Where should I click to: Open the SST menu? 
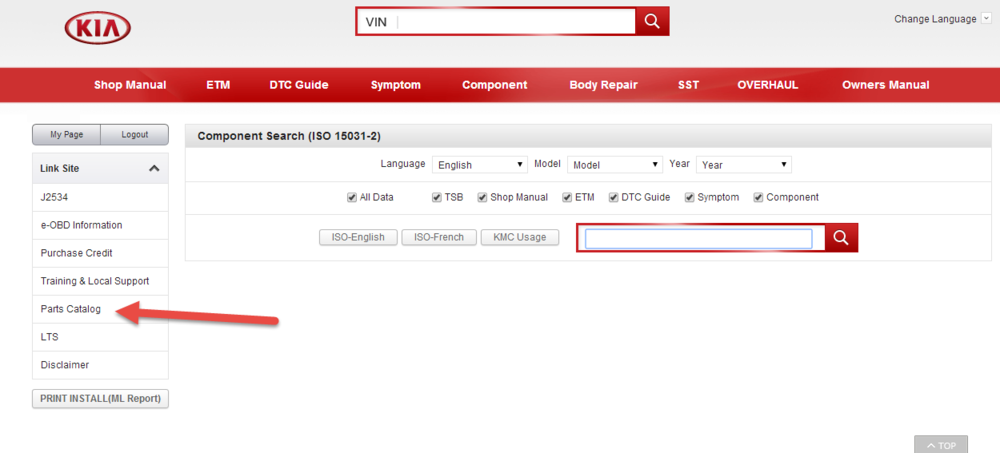[688, 85]
